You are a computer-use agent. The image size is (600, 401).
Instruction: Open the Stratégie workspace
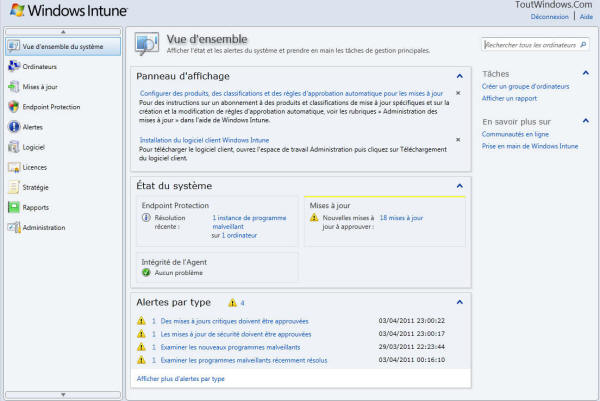tap(35, 187)
